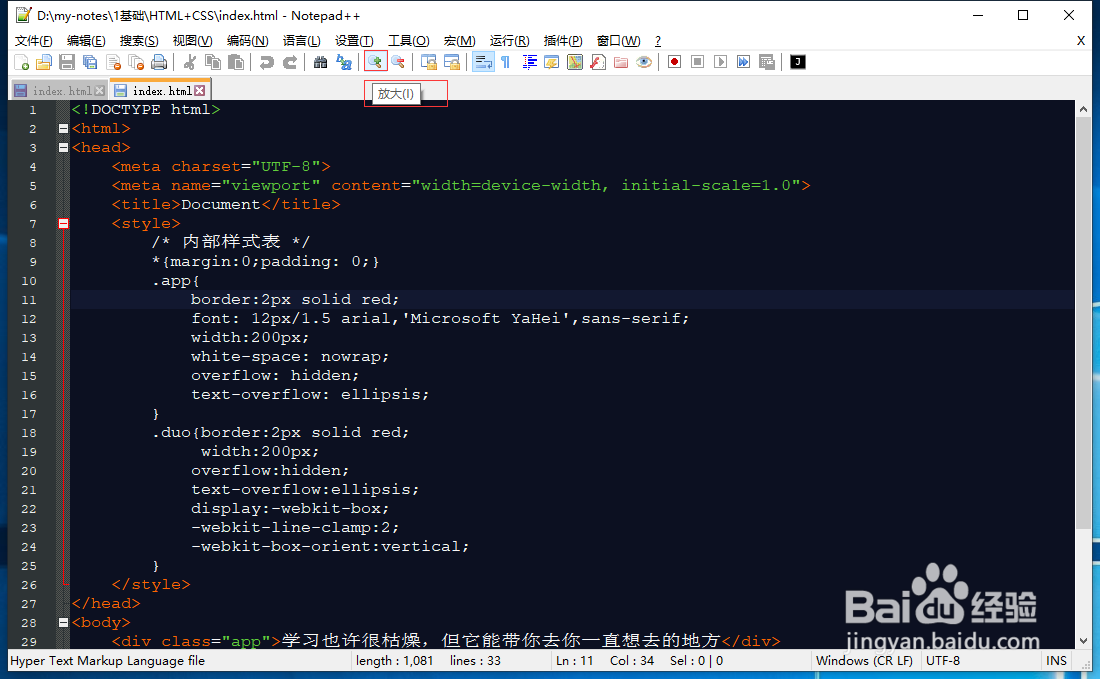The width and height of the screenshot is (1100, 679).
Task: Open the 搜索(S) menu
Action: pos(139,41)
